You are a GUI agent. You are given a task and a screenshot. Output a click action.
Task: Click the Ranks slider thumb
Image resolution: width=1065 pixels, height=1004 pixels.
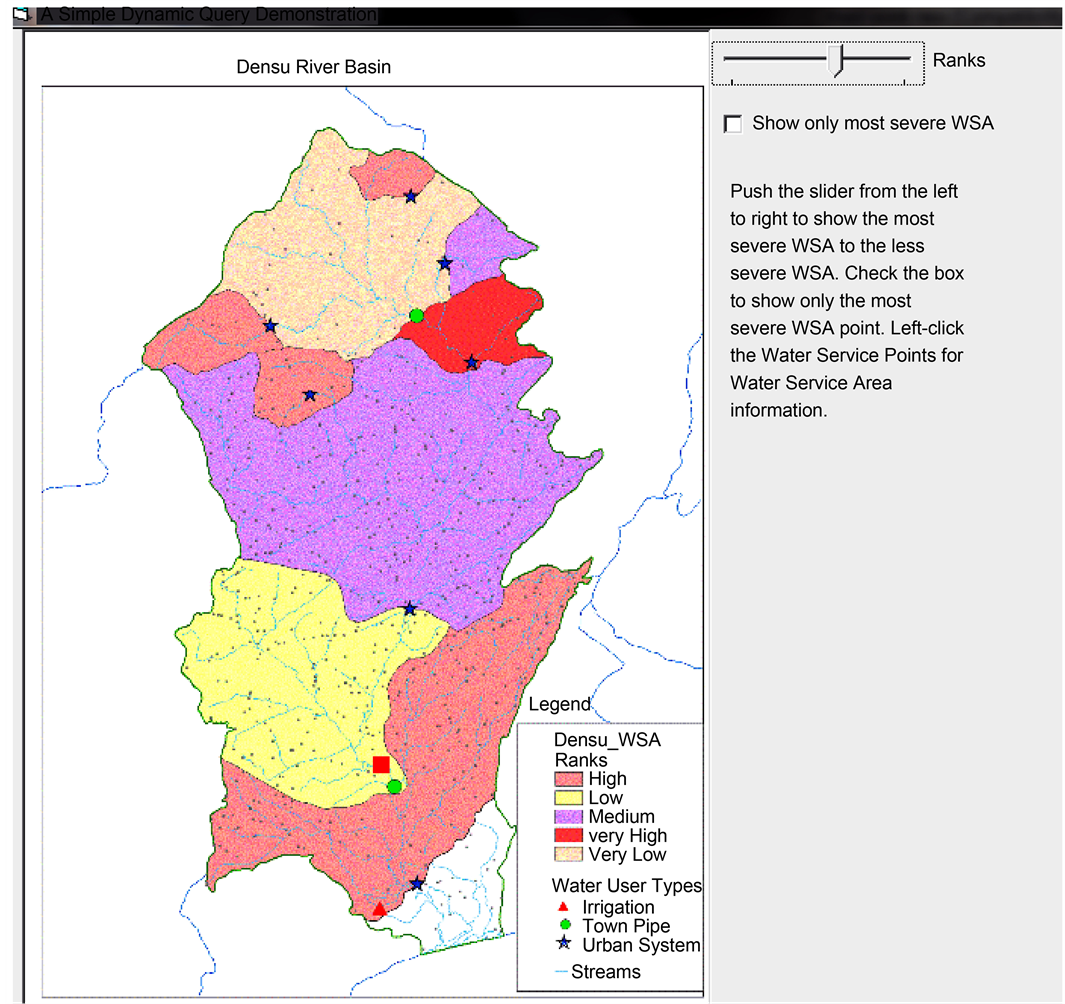(837, 61)
